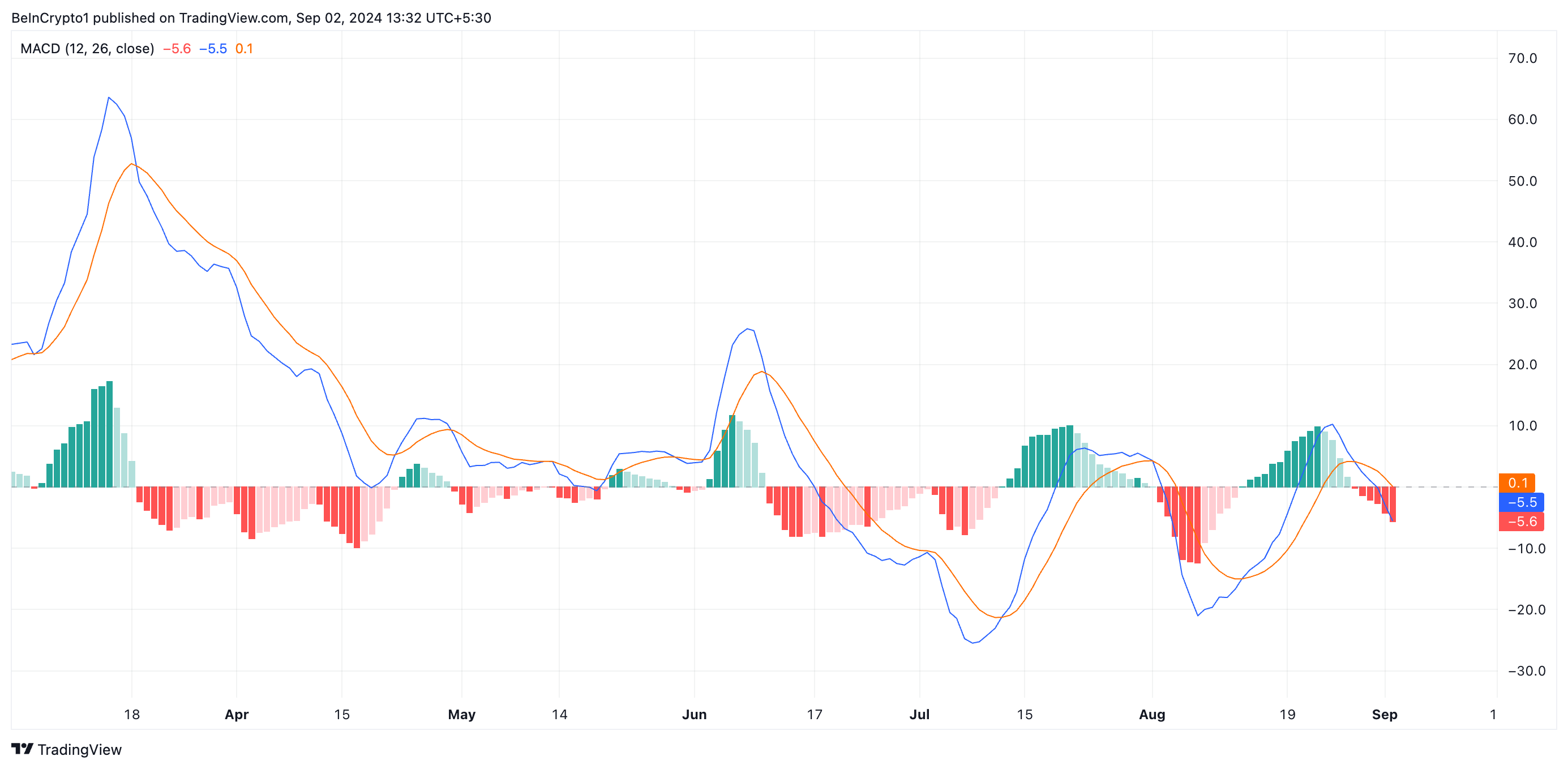
Task: Click the red −5.6 price axis label
Action: pos(1522,522)
